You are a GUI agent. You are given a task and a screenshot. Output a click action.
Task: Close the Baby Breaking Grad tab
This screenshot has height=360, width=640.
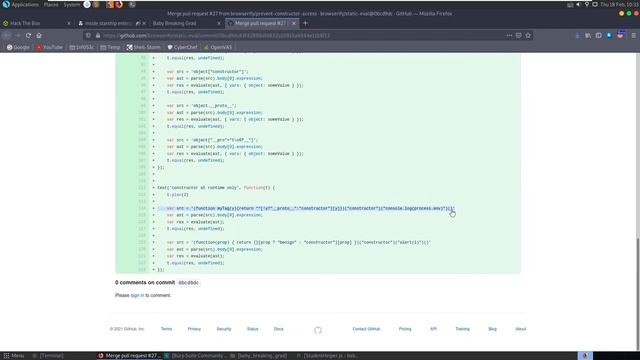click(x=219, y=23)
